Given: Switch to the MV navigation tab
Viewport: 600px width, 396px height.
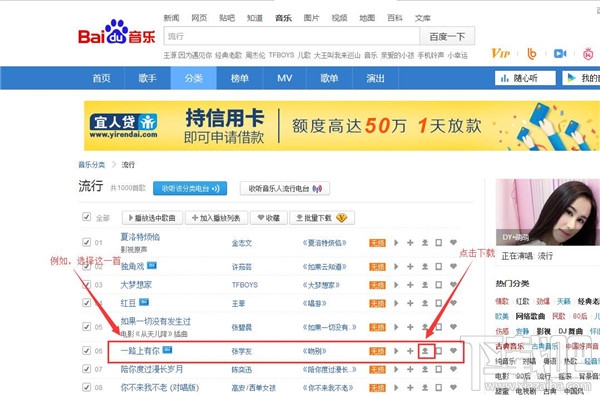Looking at the screenshot, I should [285, 78].
